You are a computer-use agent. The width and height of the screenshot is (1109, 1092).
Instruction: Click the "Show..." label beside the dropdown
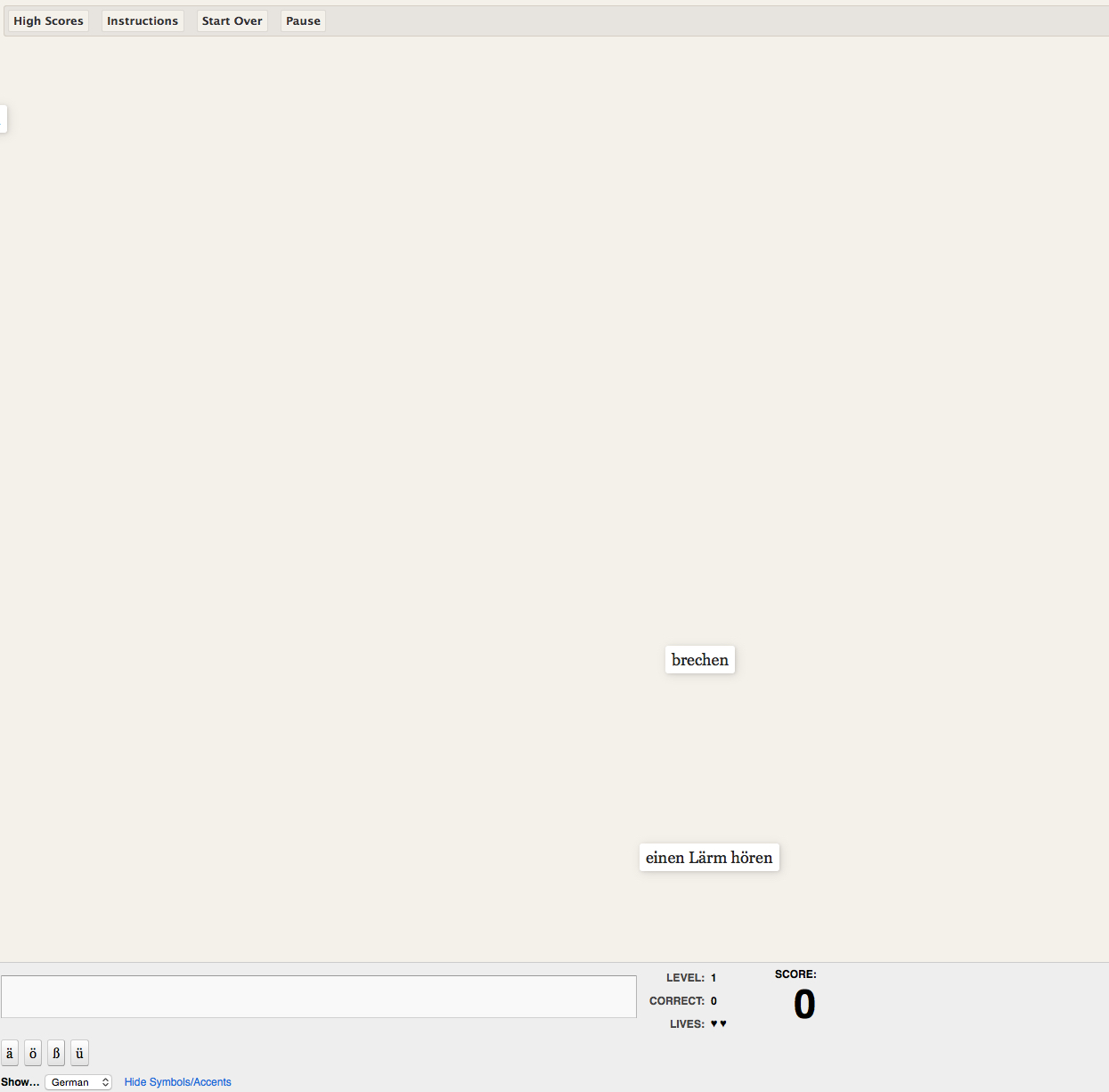[x=20, y=1082]
